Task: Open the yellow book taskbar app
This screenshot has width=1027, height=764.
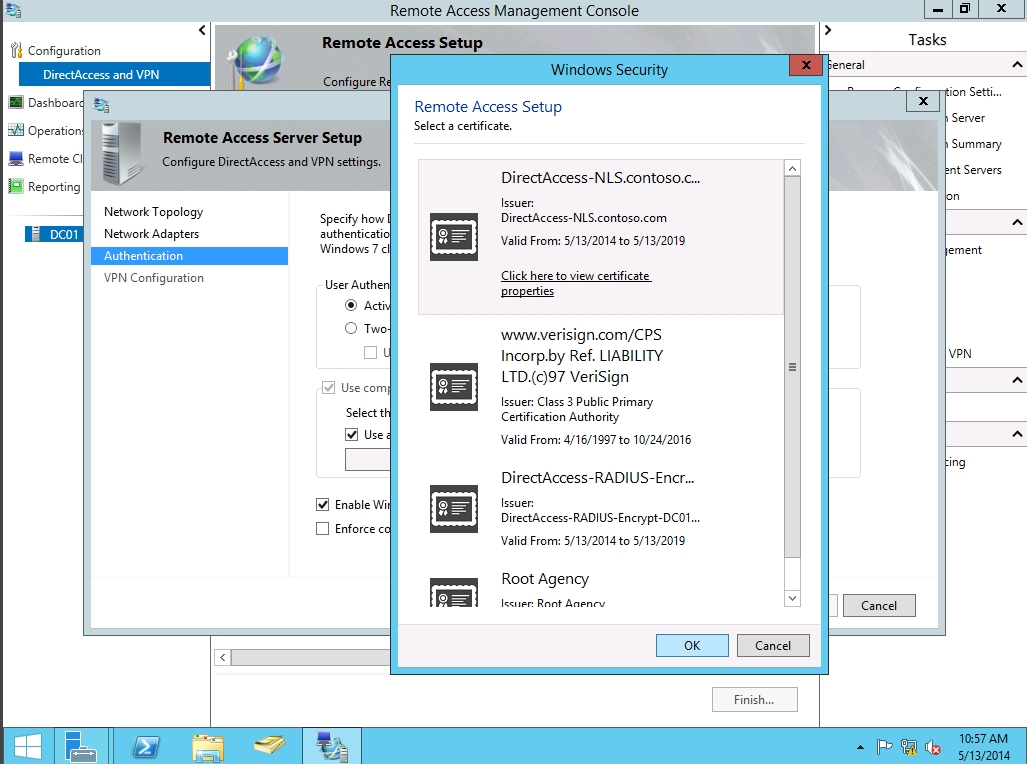Action: (269, 745)
